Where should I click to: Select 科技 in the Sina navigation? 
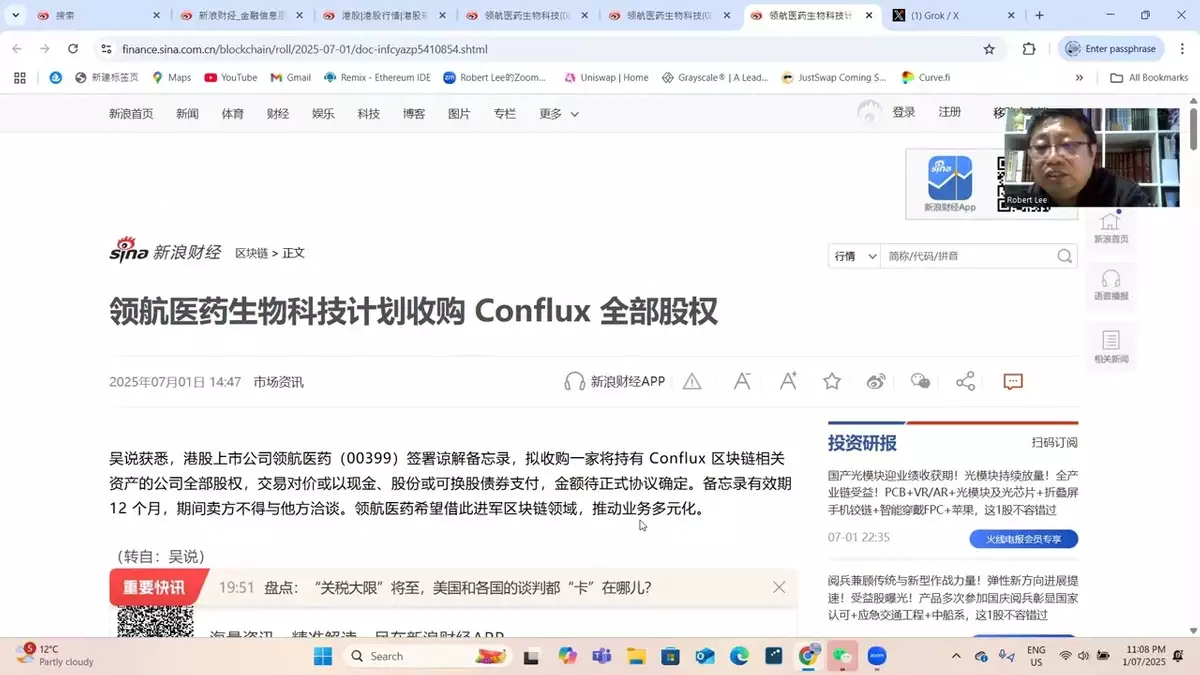click(369, 114)
